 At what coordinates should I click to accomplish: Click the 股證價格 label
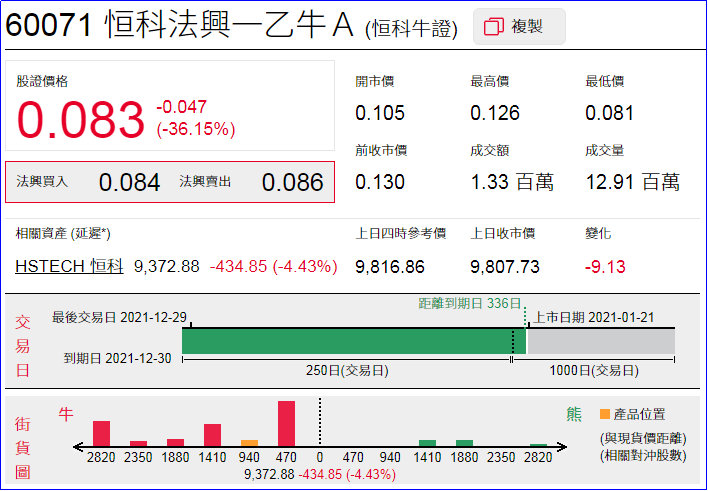42,82
